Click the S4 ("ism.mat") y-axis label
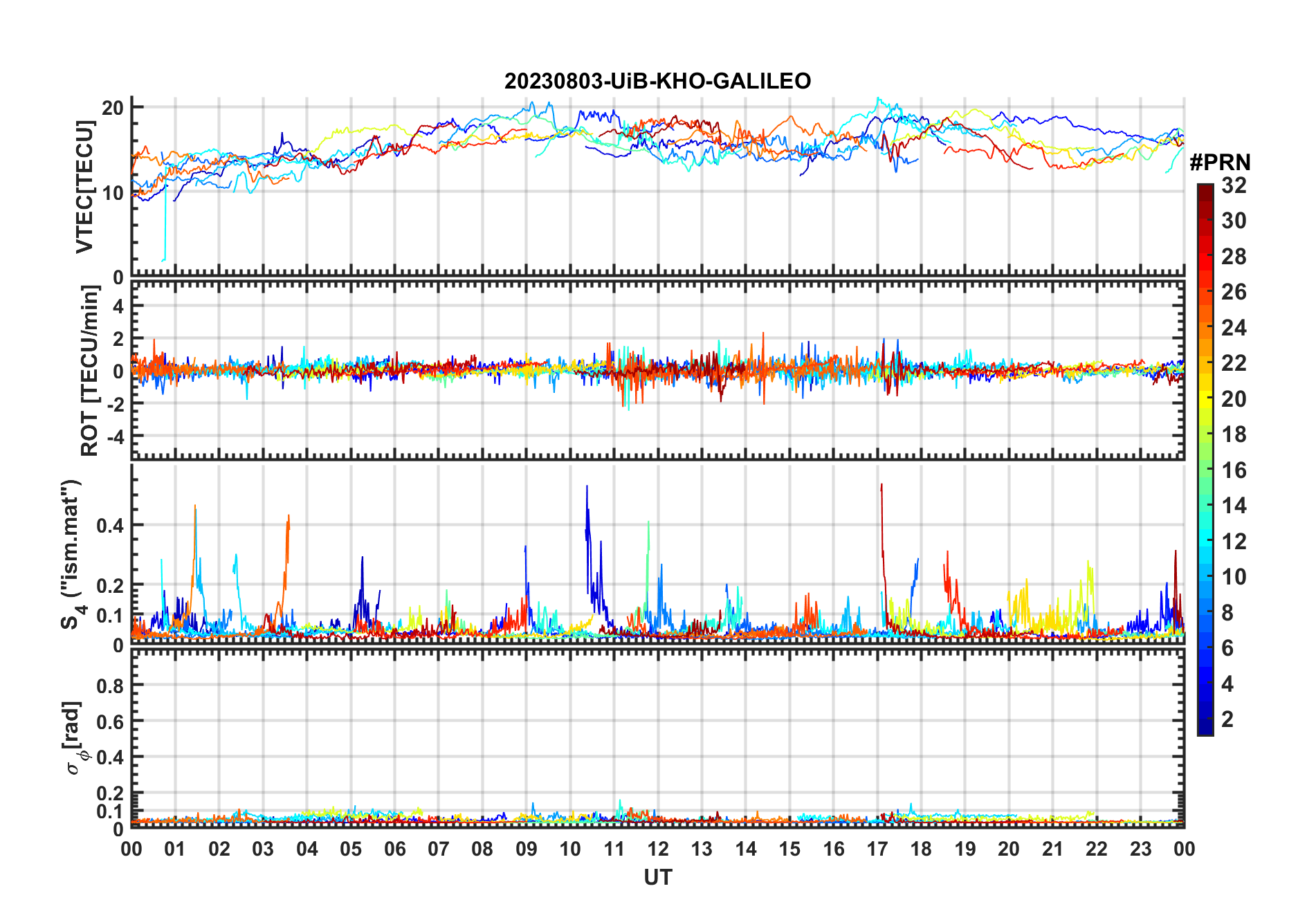 [x=71, y=554]
